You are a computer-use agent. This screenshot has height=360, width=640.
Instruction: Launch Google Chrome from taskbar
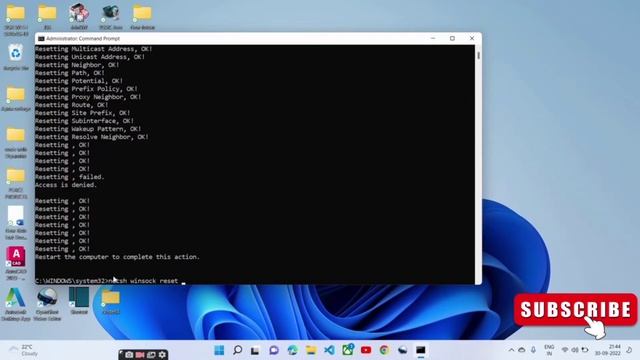[384, 350]
